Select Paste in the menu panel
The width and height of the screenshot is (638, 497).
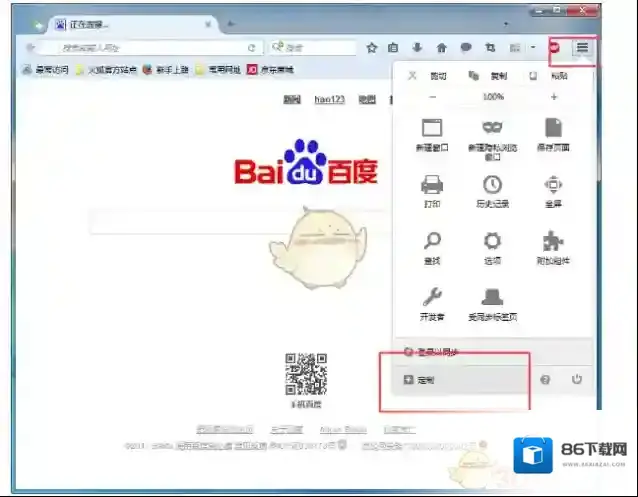[549, 76]
